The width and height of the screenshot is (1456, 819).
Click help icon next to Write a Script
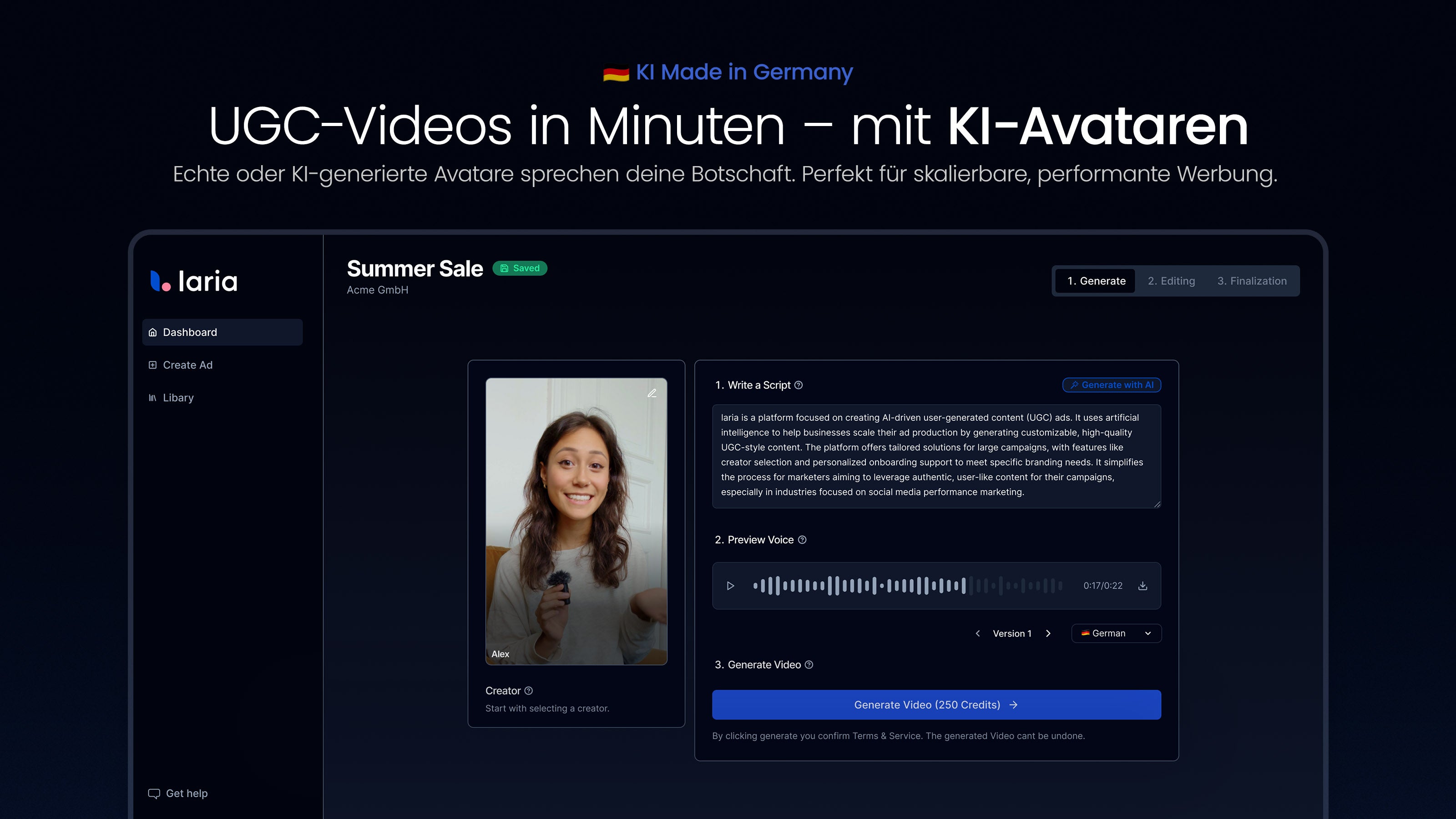[799, 385]
